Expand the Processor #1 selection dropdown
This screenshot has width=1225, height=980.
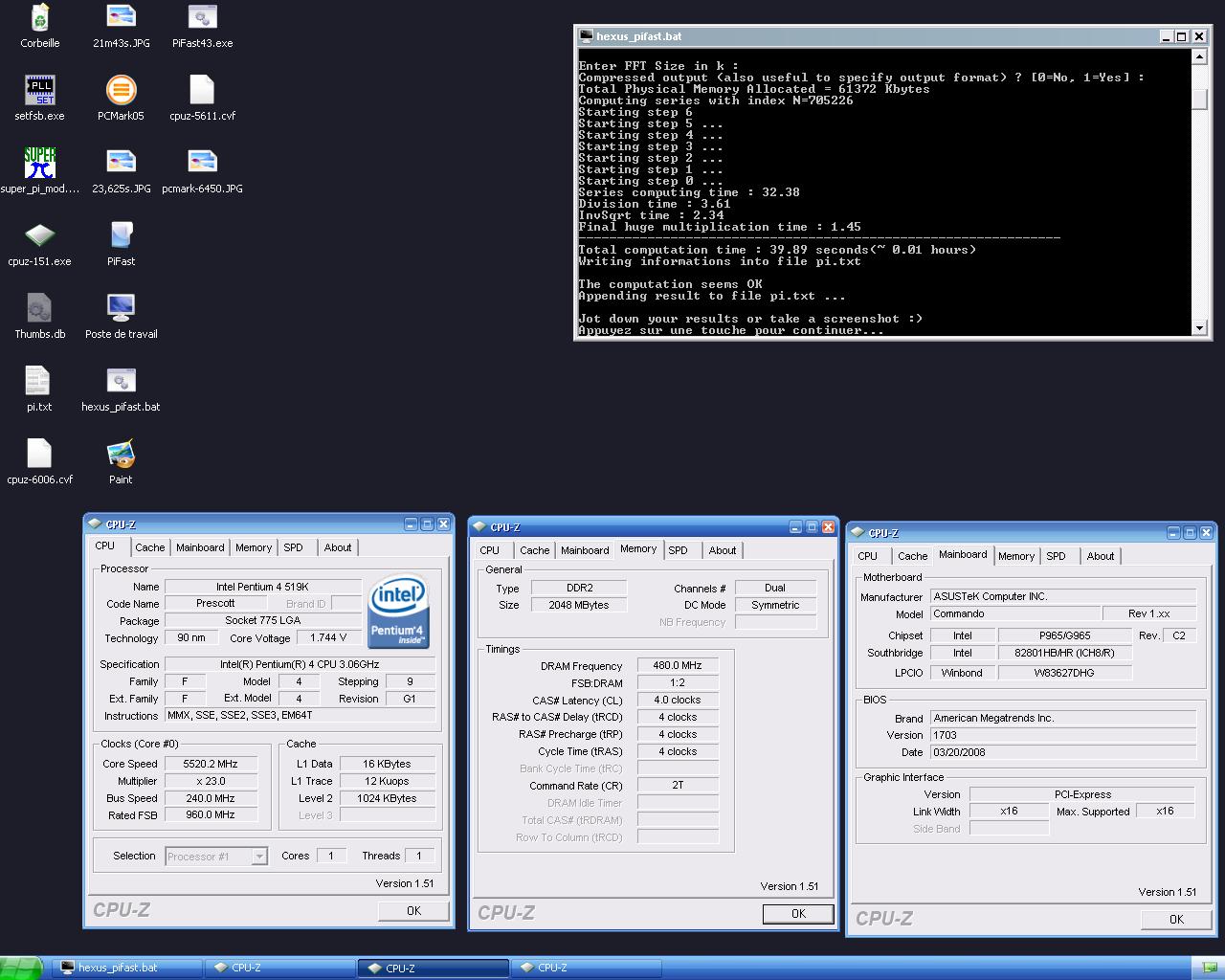pyautogui.click(x=259, y=857)
